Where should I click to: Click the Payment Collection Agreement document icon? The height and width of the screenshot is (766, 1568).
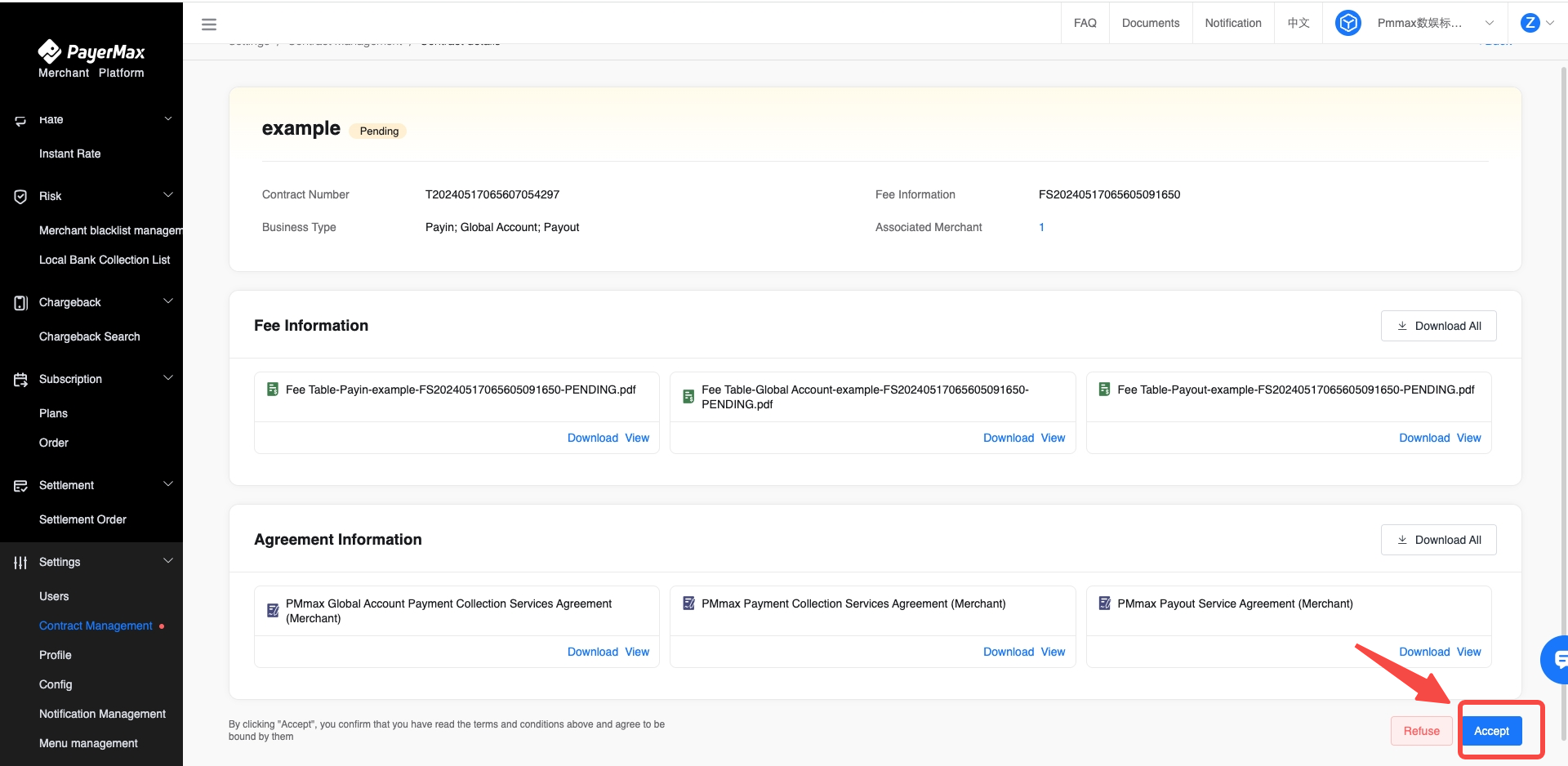coord(688,603)
